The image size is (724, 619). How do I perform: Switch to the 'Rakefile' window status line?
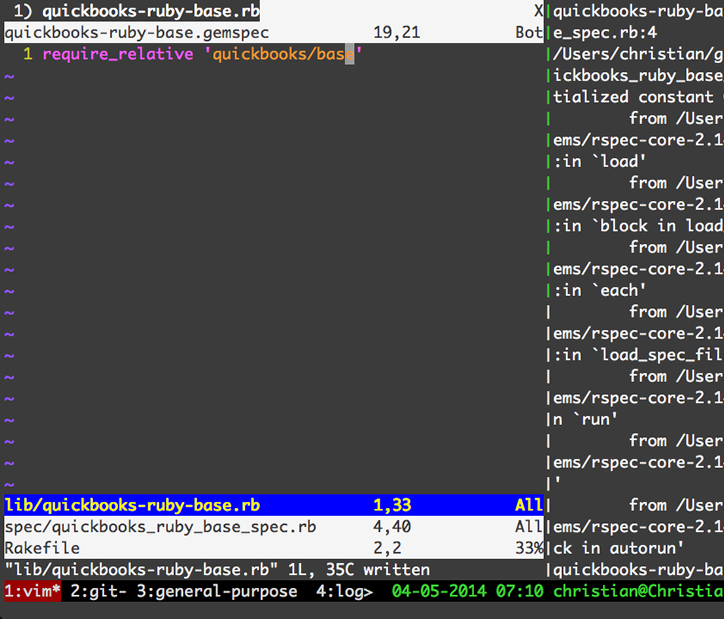[274, 548]
